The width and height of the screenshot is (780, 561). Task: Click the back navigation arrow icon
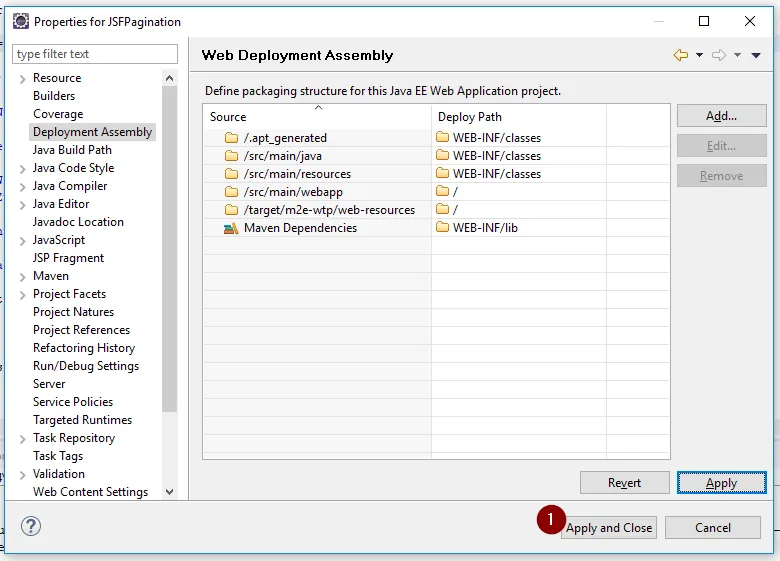tap(681, 55)
